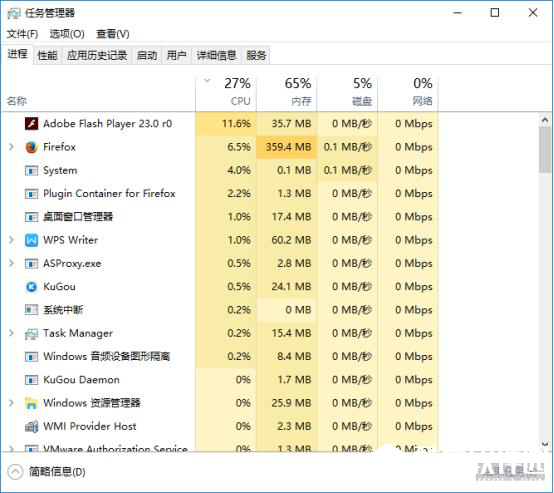
Task: Select the WMI Provider Host name
Action: (90, 427)
